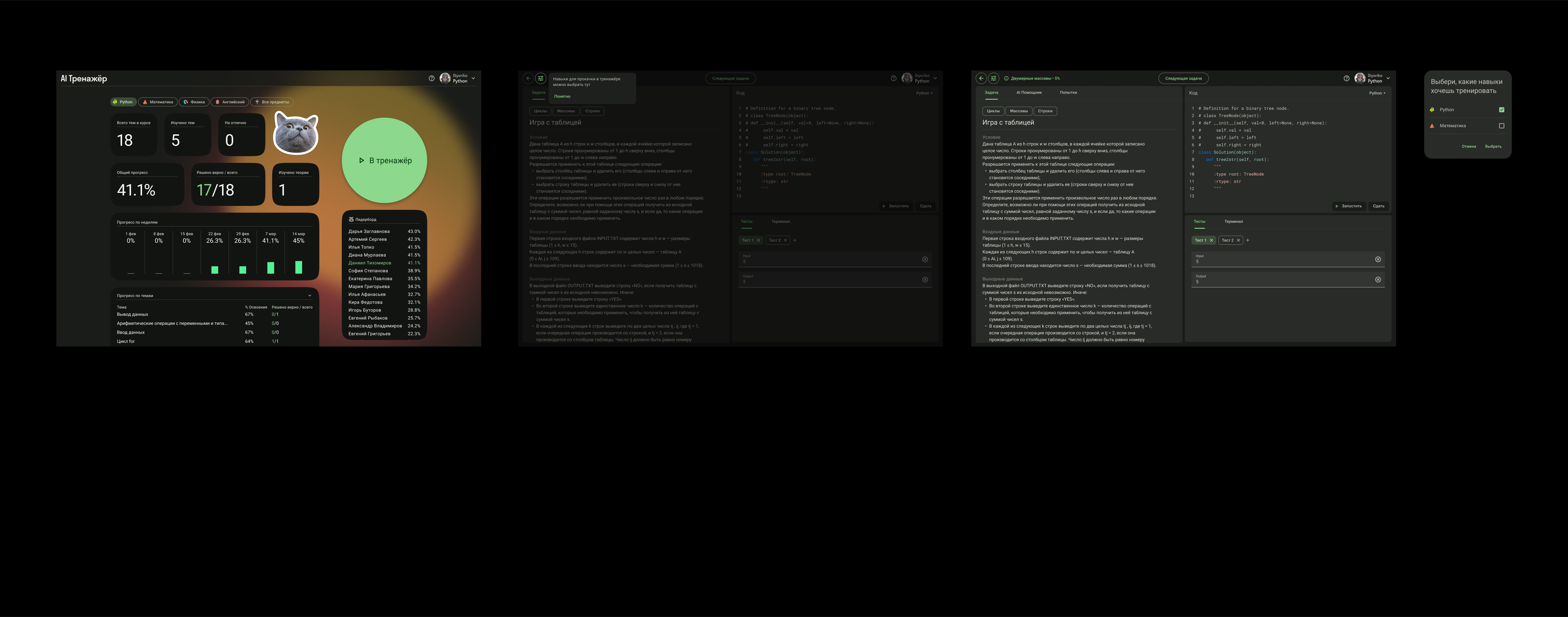Click the Двумерные массивы info icon

pyautogui.click(x=1005, y=78)
